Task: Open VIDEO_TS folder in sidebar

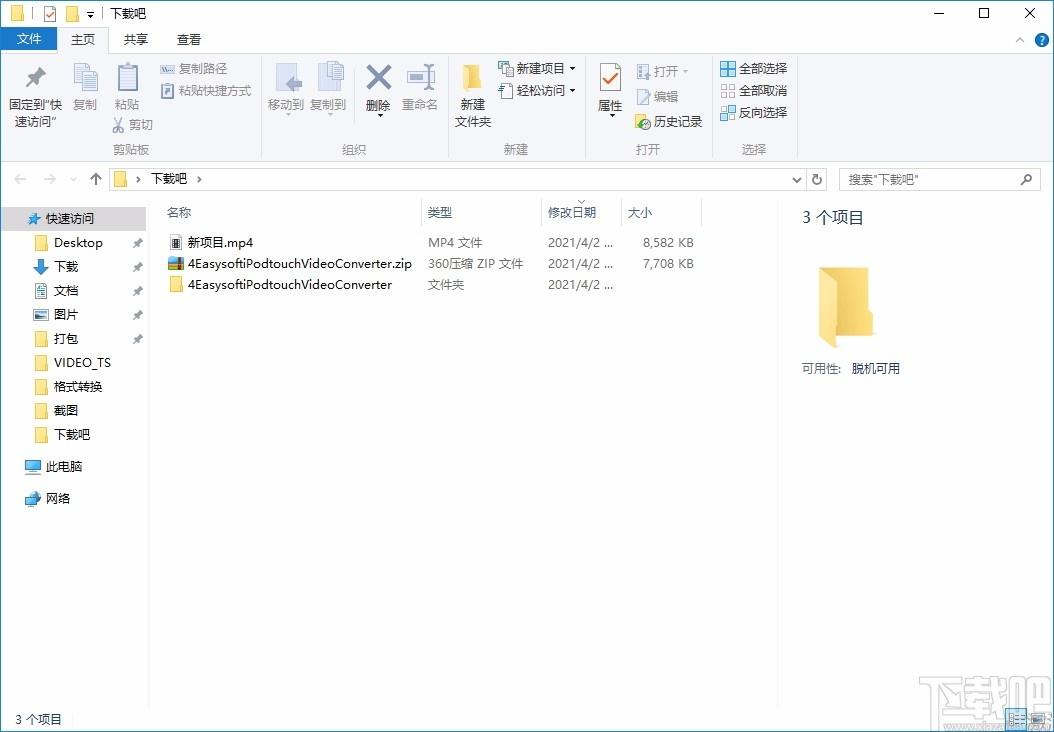Action: coord(82,363)
